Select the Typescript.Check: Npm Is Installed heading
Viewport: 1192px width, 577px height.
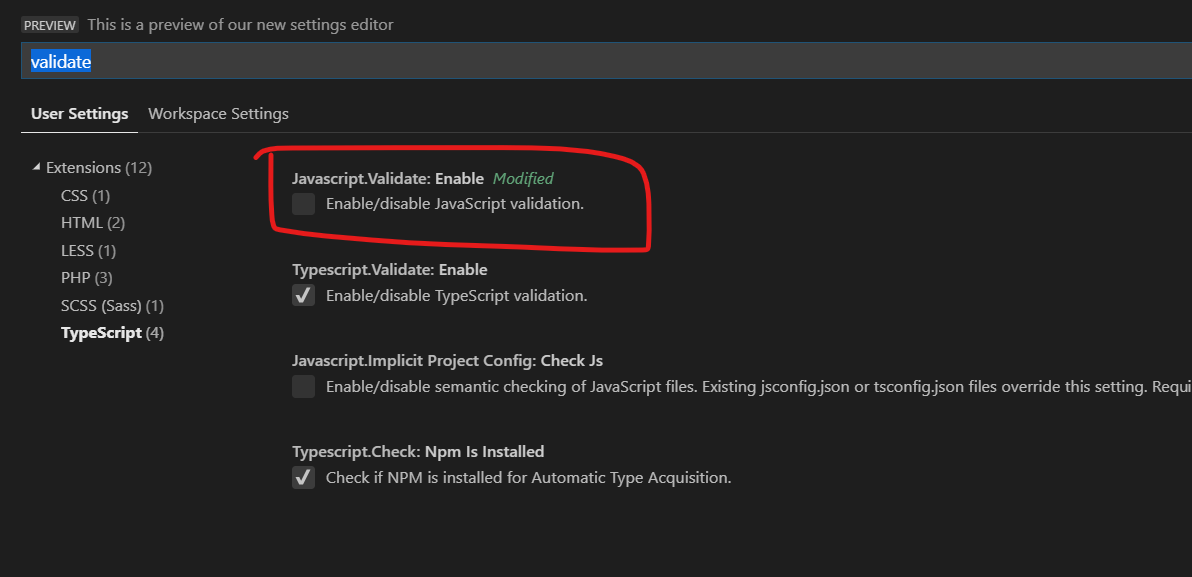click(x=418, y=451)
